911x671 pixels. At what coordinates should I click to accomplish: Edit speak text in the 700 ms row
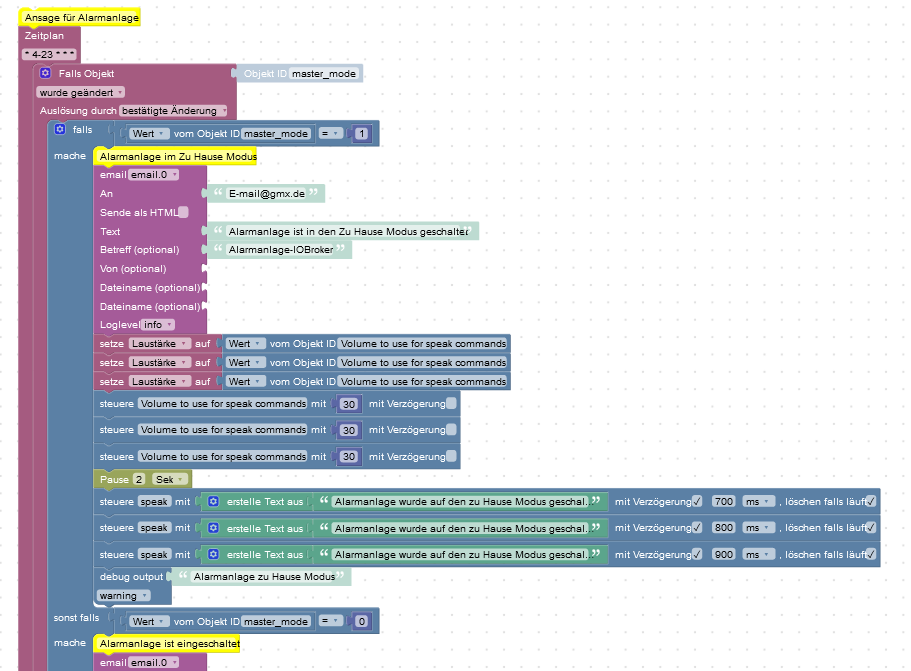(x=461, y=501)
